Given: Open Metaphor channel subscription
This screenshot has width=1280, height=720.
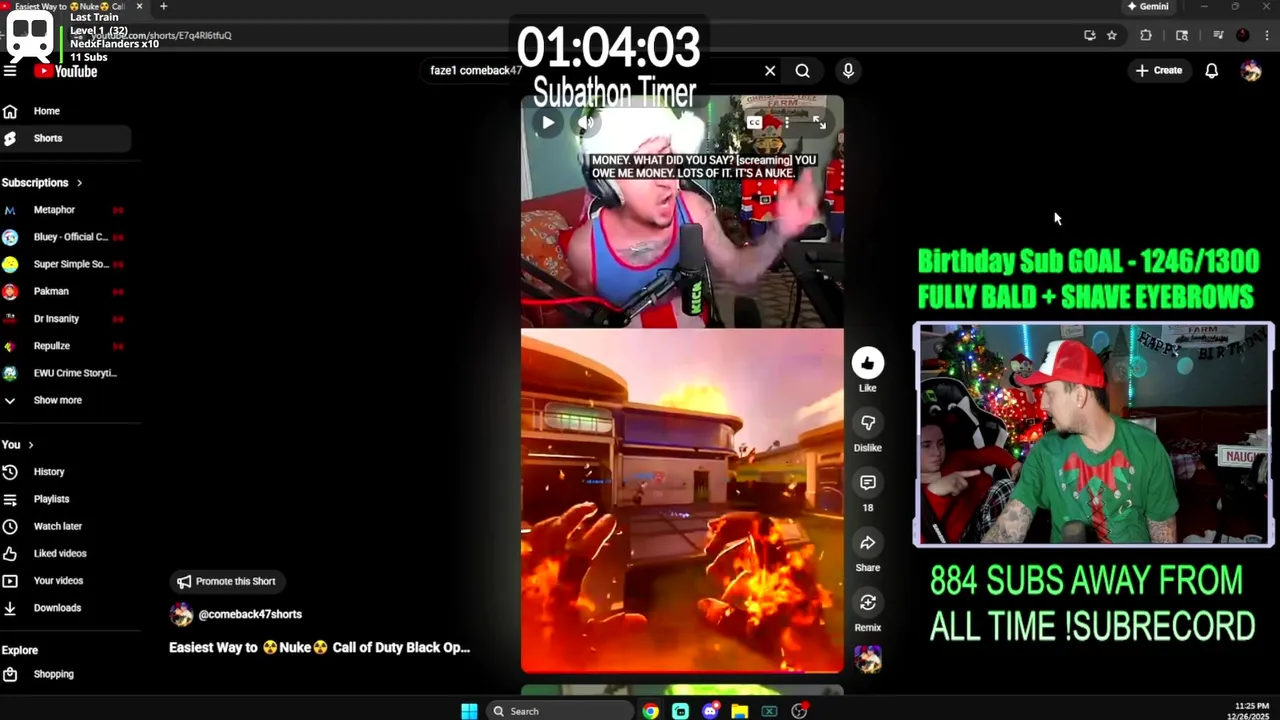Looking at the screenshot, I should click(65, 210).
